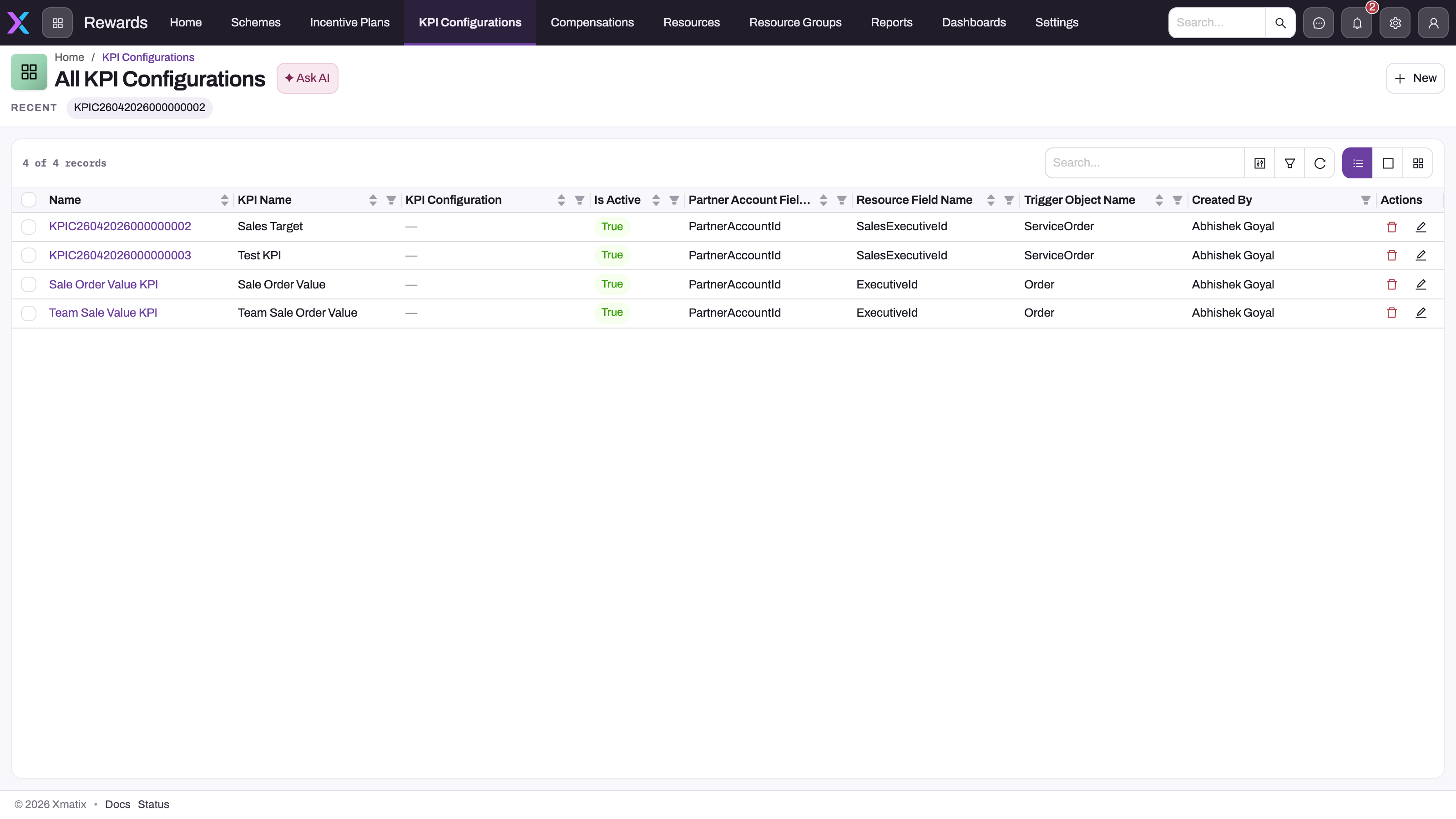The width and height of the screenshot is (1456, 819).
Task: Open the Sale Order Value KPI link
Action: pyautogui.click(x=103, y=284)
